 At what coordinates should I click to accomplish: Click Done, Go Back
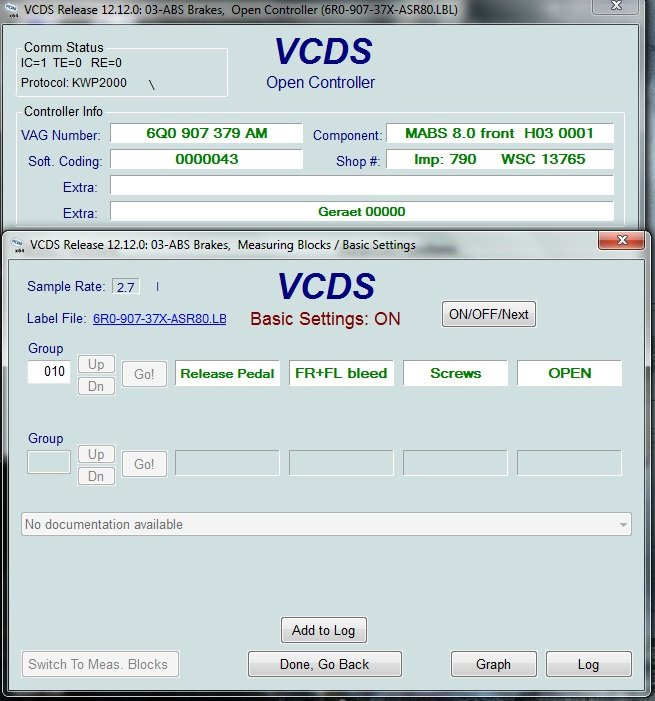325,664
